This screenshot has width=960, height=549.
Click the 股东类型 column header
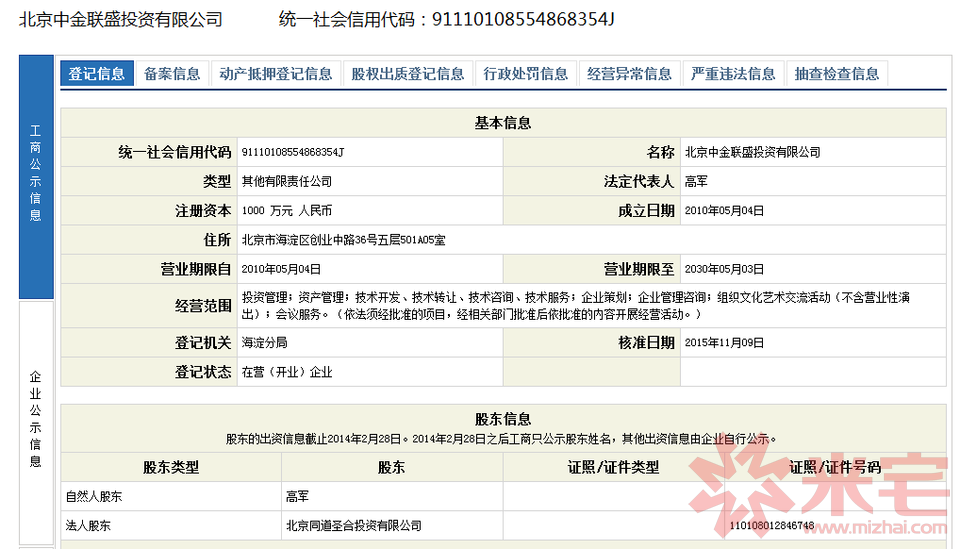pos(171,467)
